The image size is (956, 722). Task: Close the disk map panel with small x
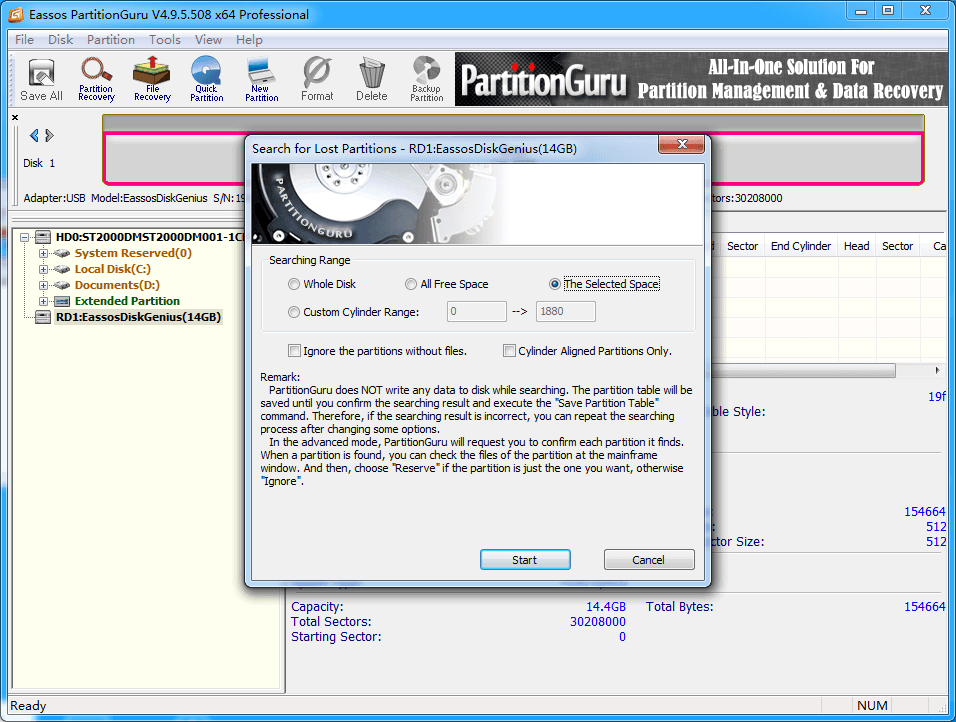tap(15, 117)
